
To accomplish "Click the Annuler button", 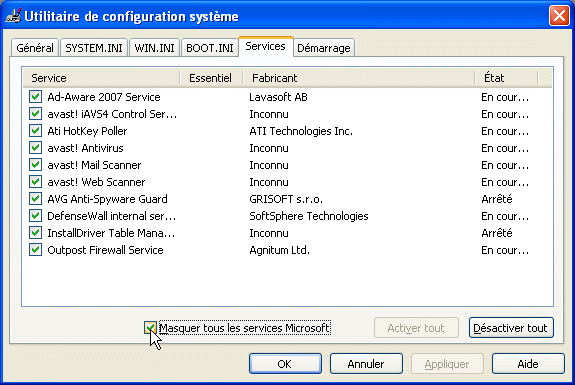I will click(x=366, y=364).
